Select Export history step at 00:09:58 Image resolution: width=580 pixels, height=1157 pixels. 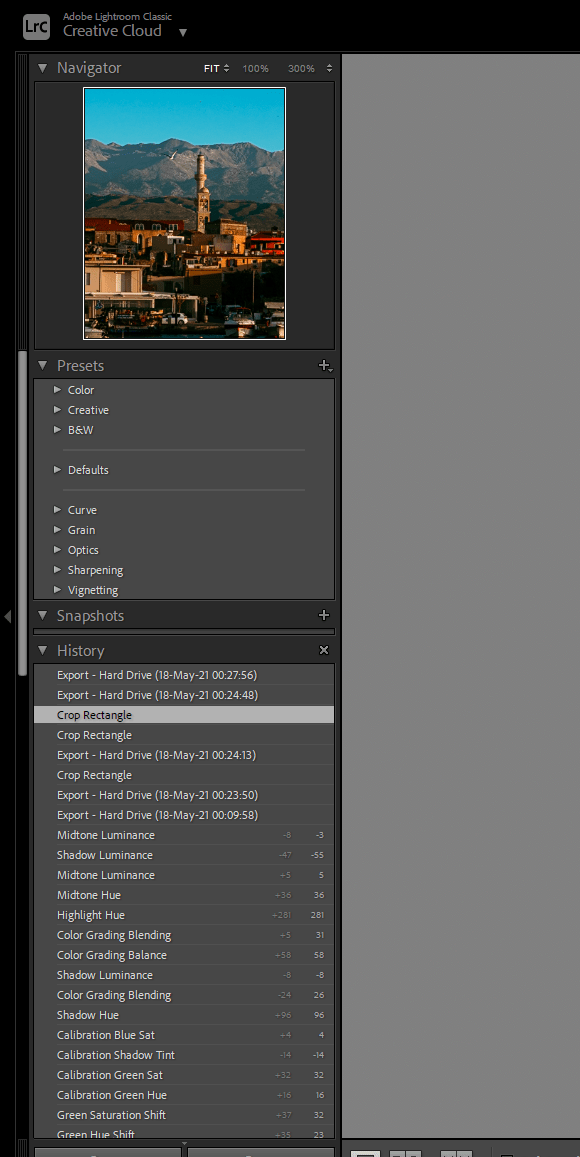184,815
